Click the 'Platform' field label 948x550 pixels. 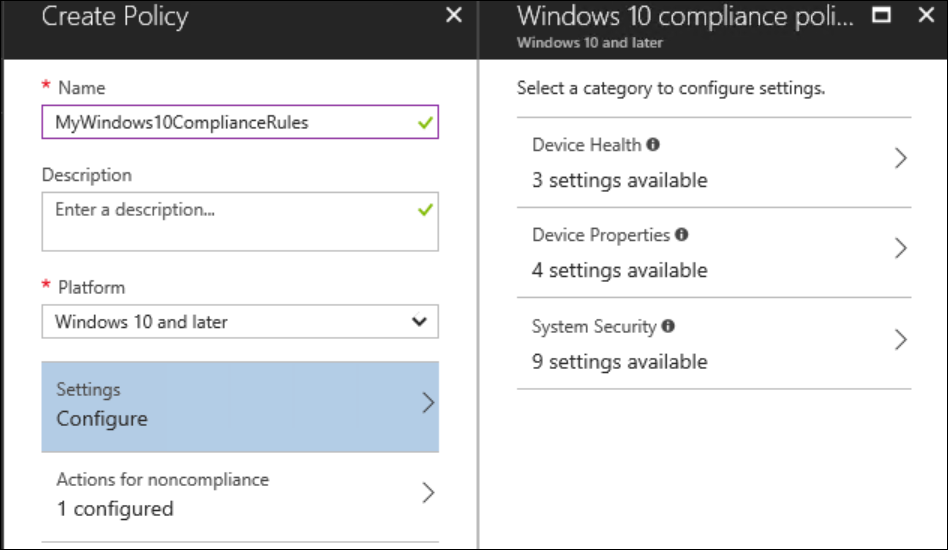pyautogui.click(x=91, y=288)
